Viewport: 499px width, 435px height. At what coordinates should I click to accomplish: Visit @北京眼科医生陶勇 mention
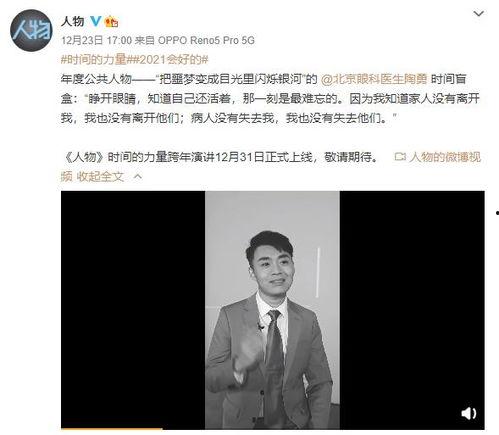[x=374, y=79]
